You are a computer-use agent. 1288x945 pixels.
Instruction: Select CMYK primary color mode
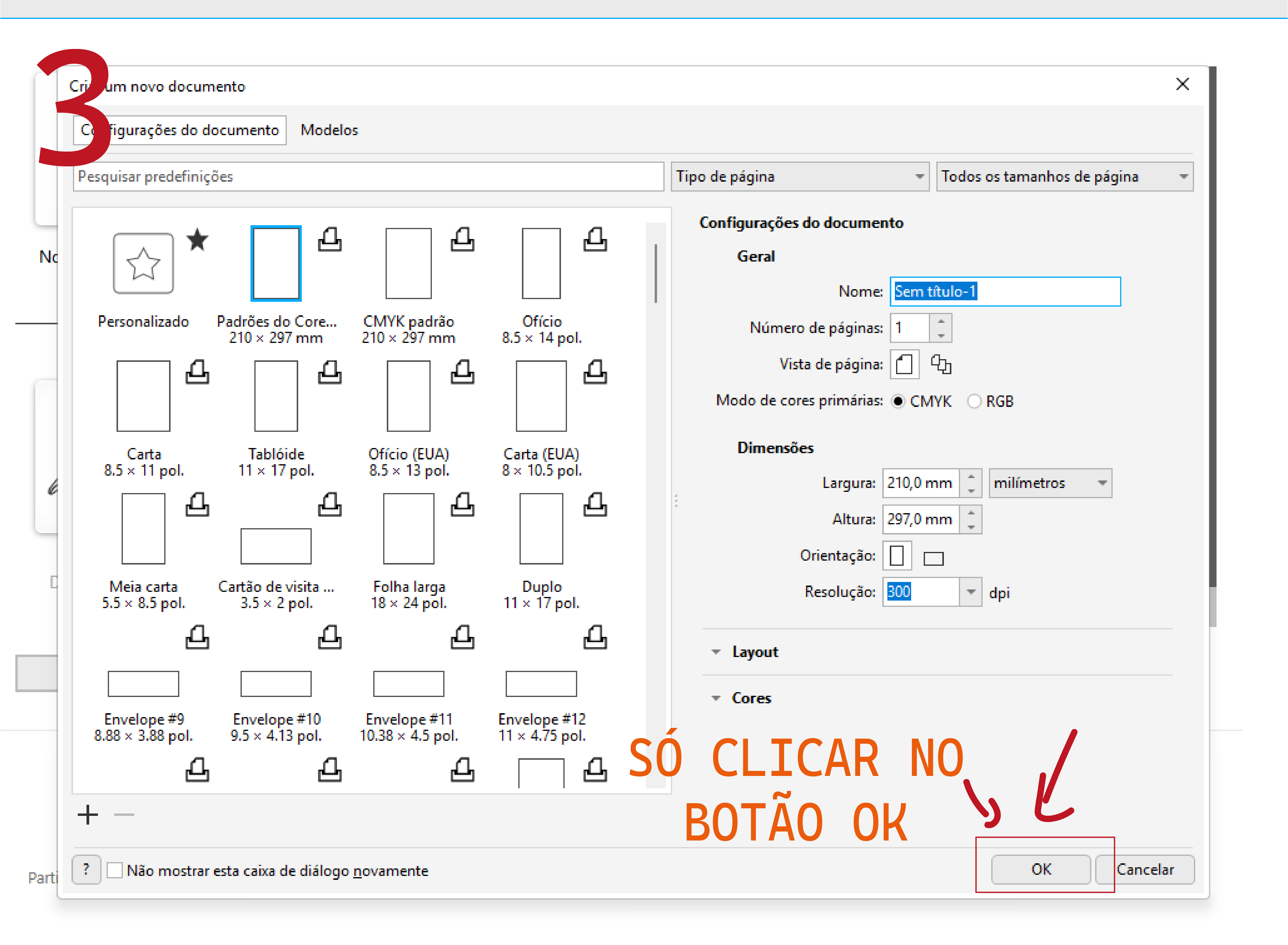click(x=899, y=401)
